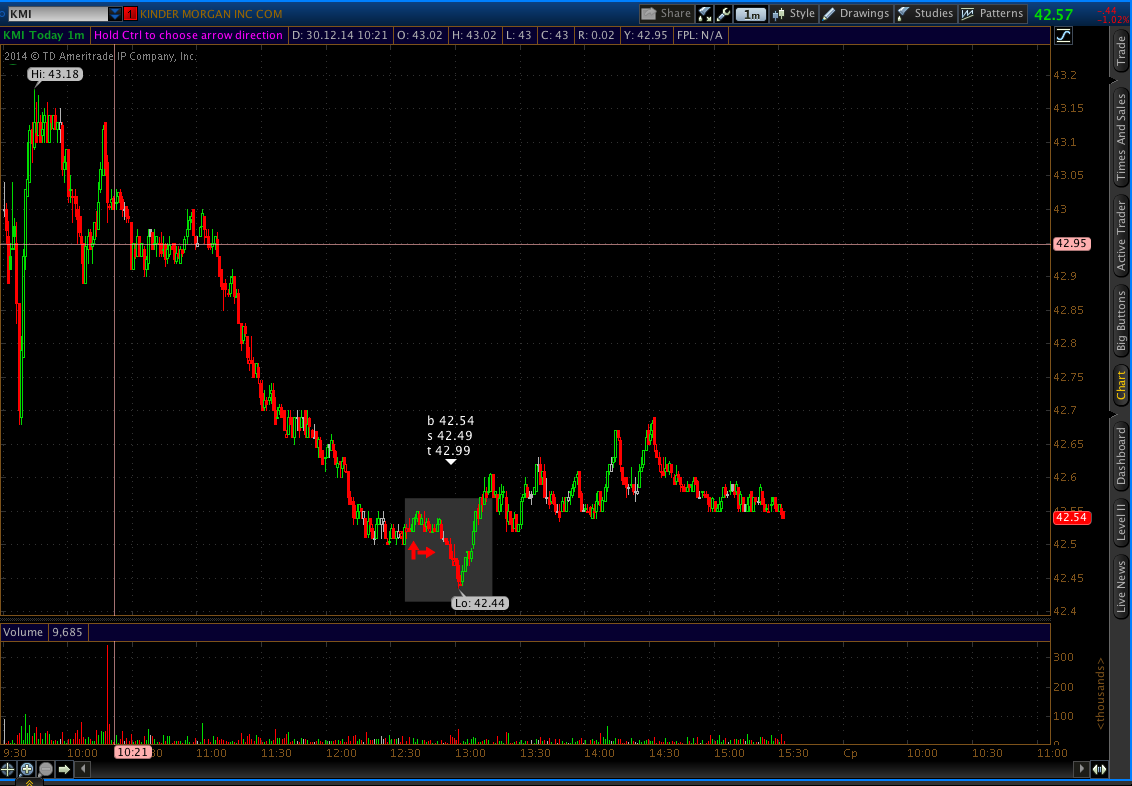Open the Active Trader tab

pyautogui.click(x=1120, y=236)
